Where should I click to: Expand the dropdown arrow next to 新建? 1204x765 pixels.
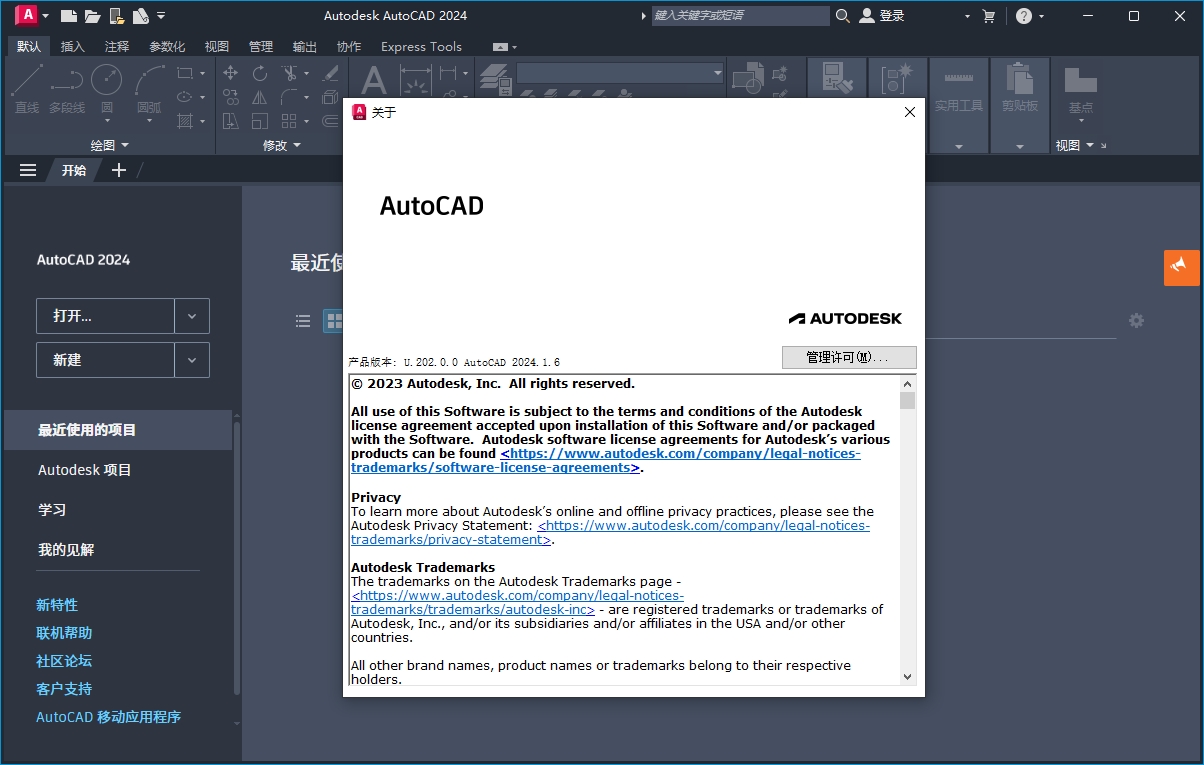click(192, 360)
